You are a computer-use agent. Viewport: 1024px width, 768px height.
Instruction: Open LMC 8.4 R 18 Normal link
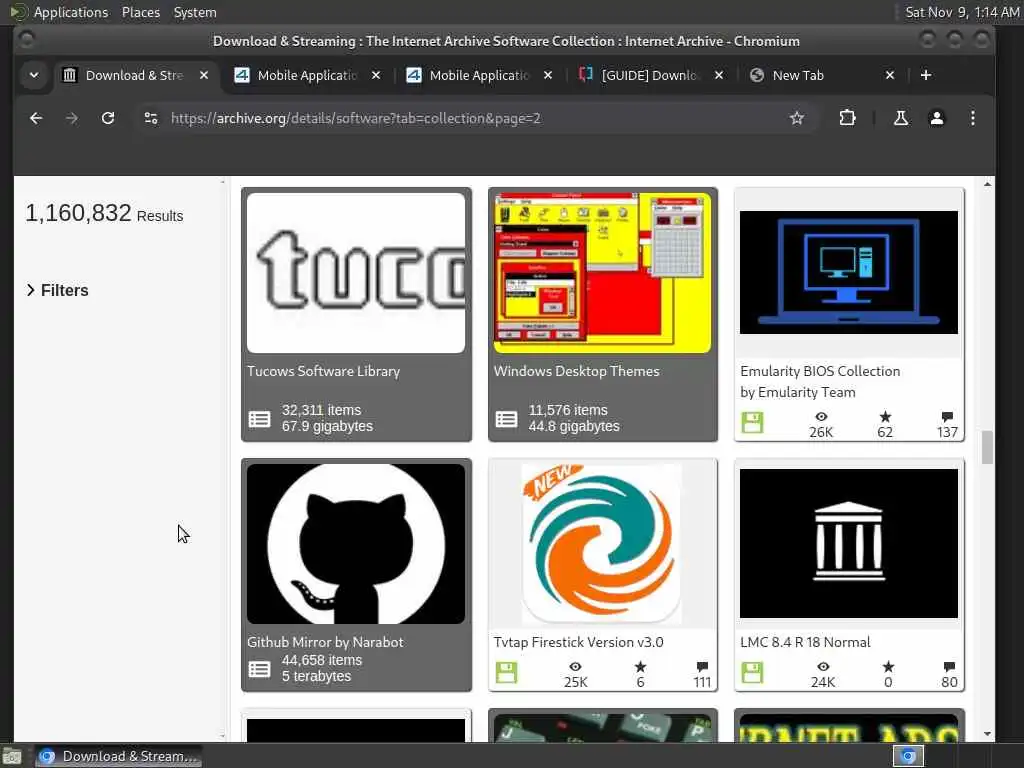[805, 642]
